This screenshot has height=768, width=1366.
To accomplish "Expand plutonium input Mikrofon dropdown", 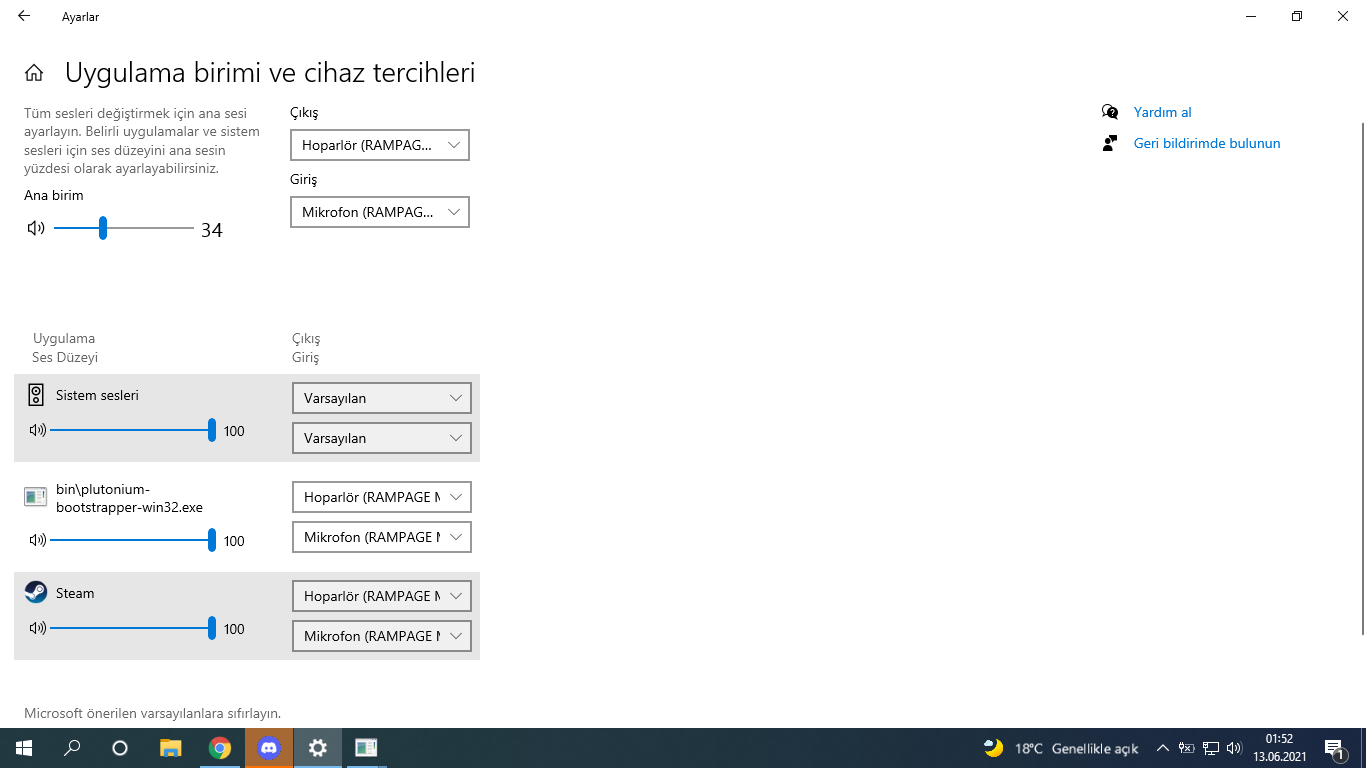I will tap(381, 537).
